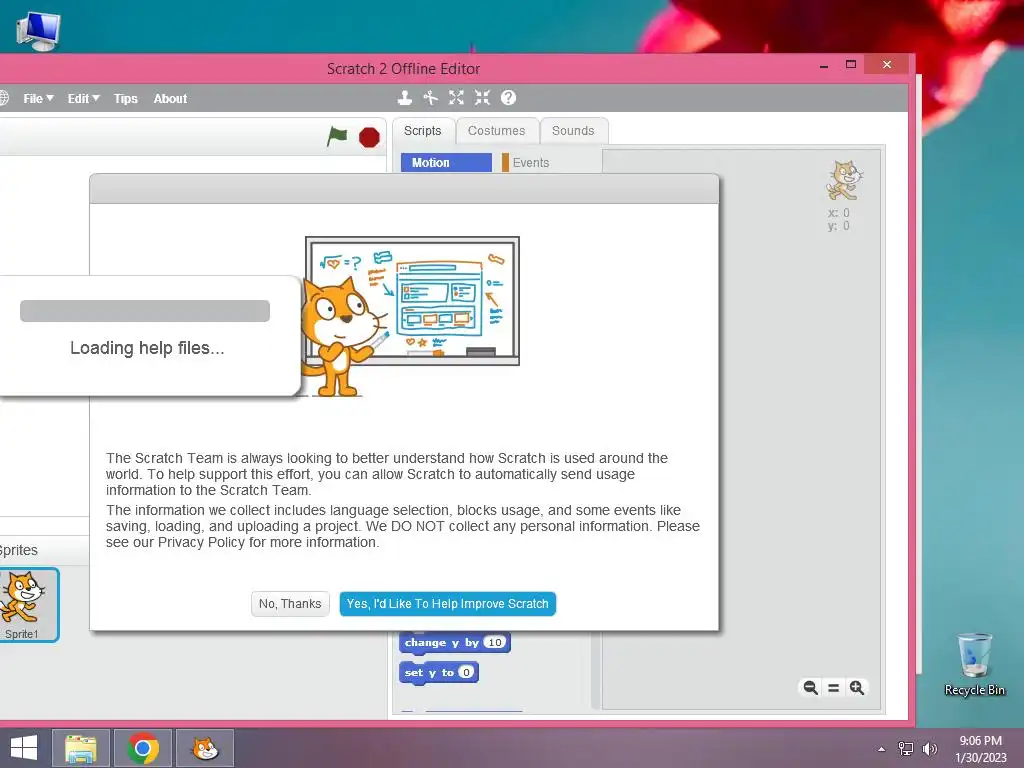1024x768 pixels.
Task: Select the Duplicate stamp tool
Action: pyautogui.click(x=405, y=98)
